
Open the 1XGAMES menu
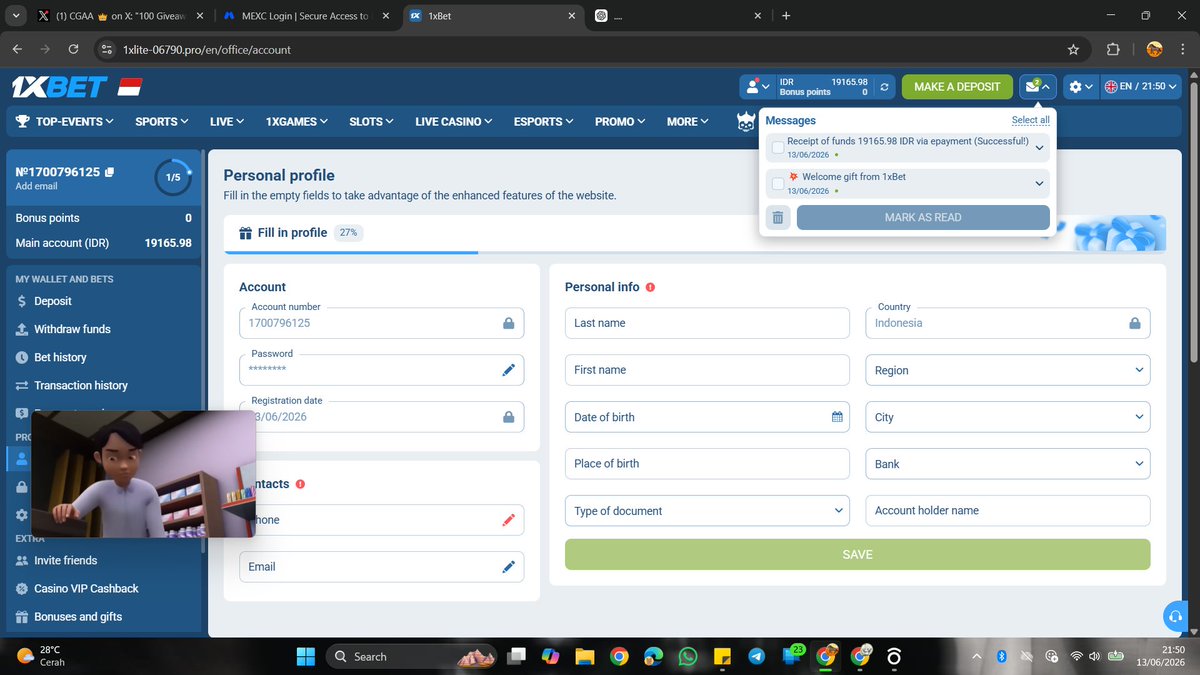click(297, 122)
